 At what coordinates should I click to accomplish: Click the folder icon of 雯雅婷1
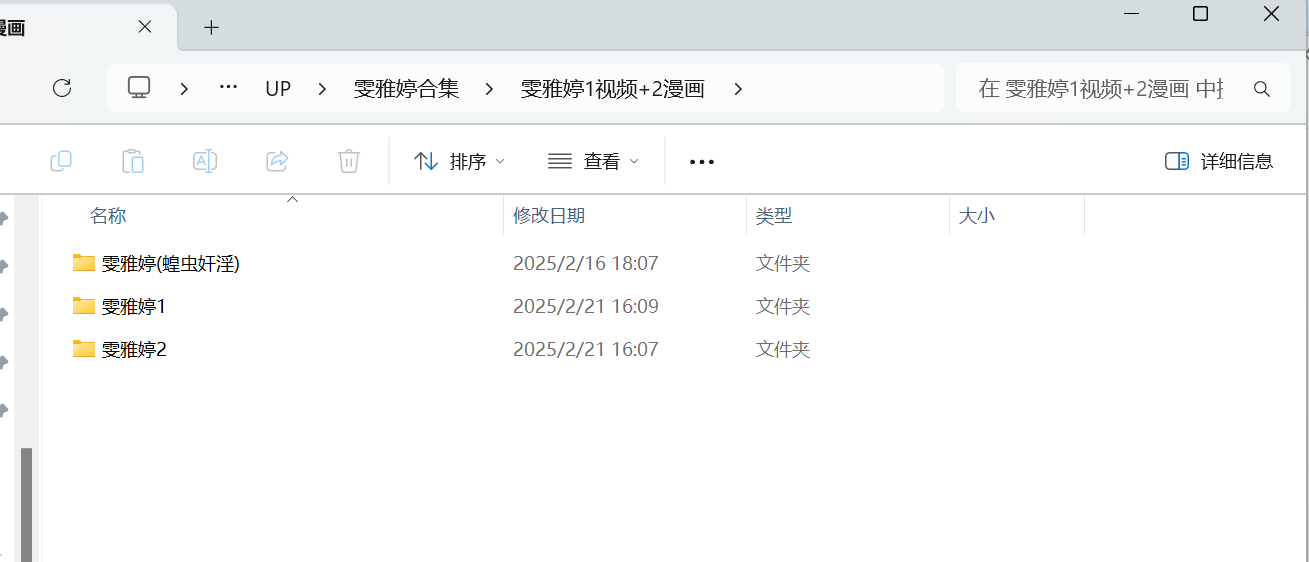pyautogui.click(x=84, y=306)
